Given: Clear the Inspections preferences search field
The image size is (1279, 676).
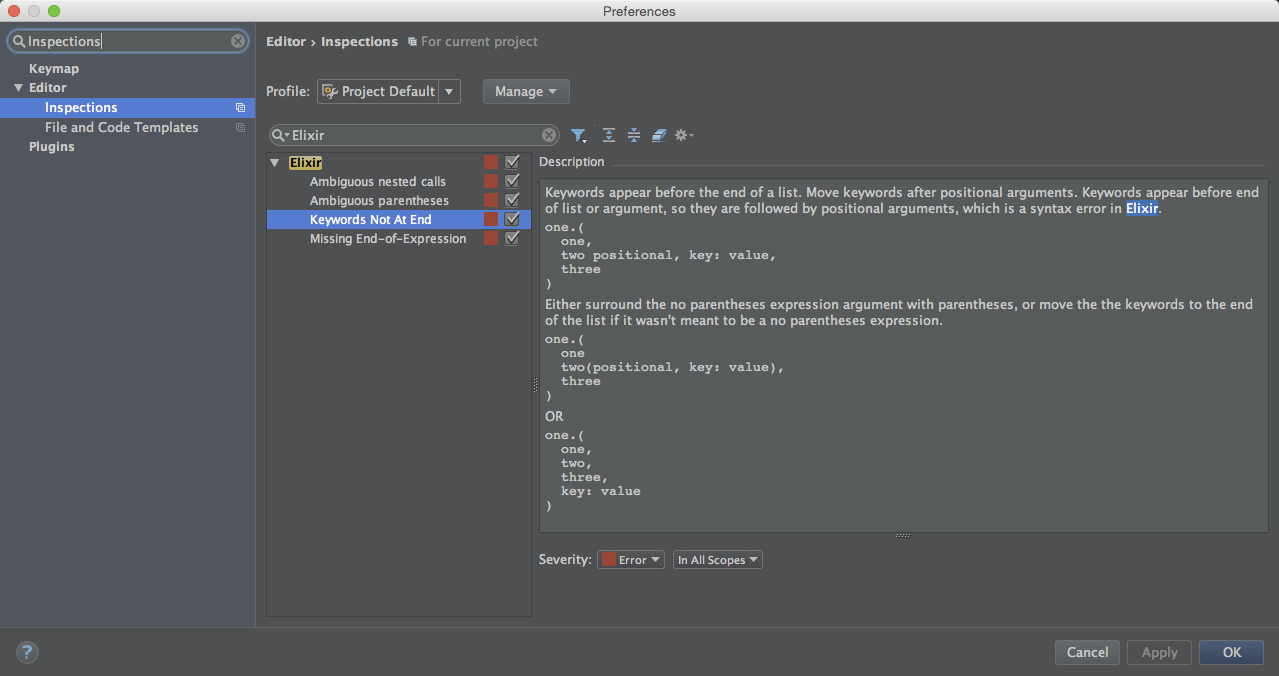Looking at the screenshot, I should click(x=237, y=41).
